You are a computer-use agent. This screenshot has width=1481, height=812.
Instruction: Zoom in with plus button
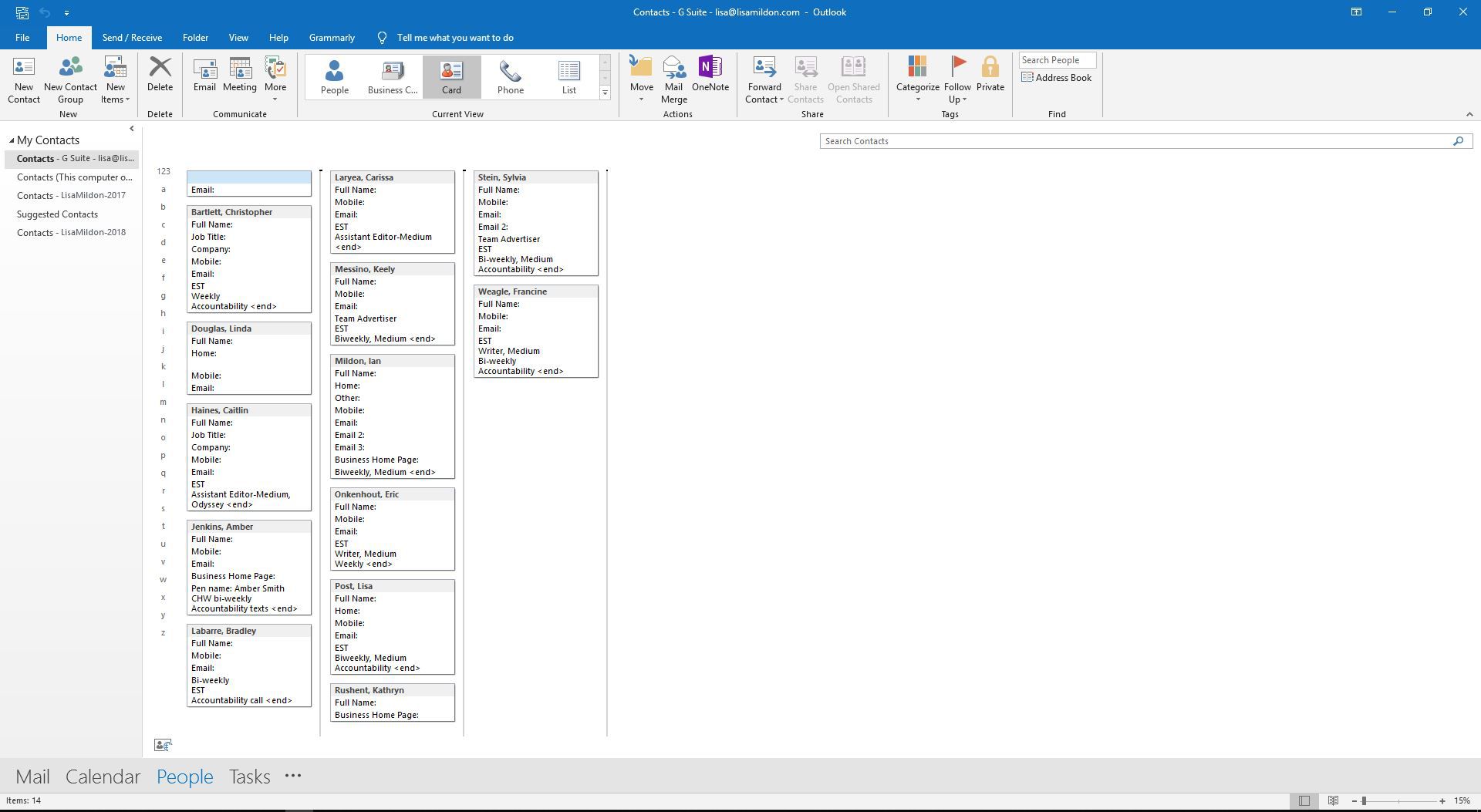tap(1442, 801)
